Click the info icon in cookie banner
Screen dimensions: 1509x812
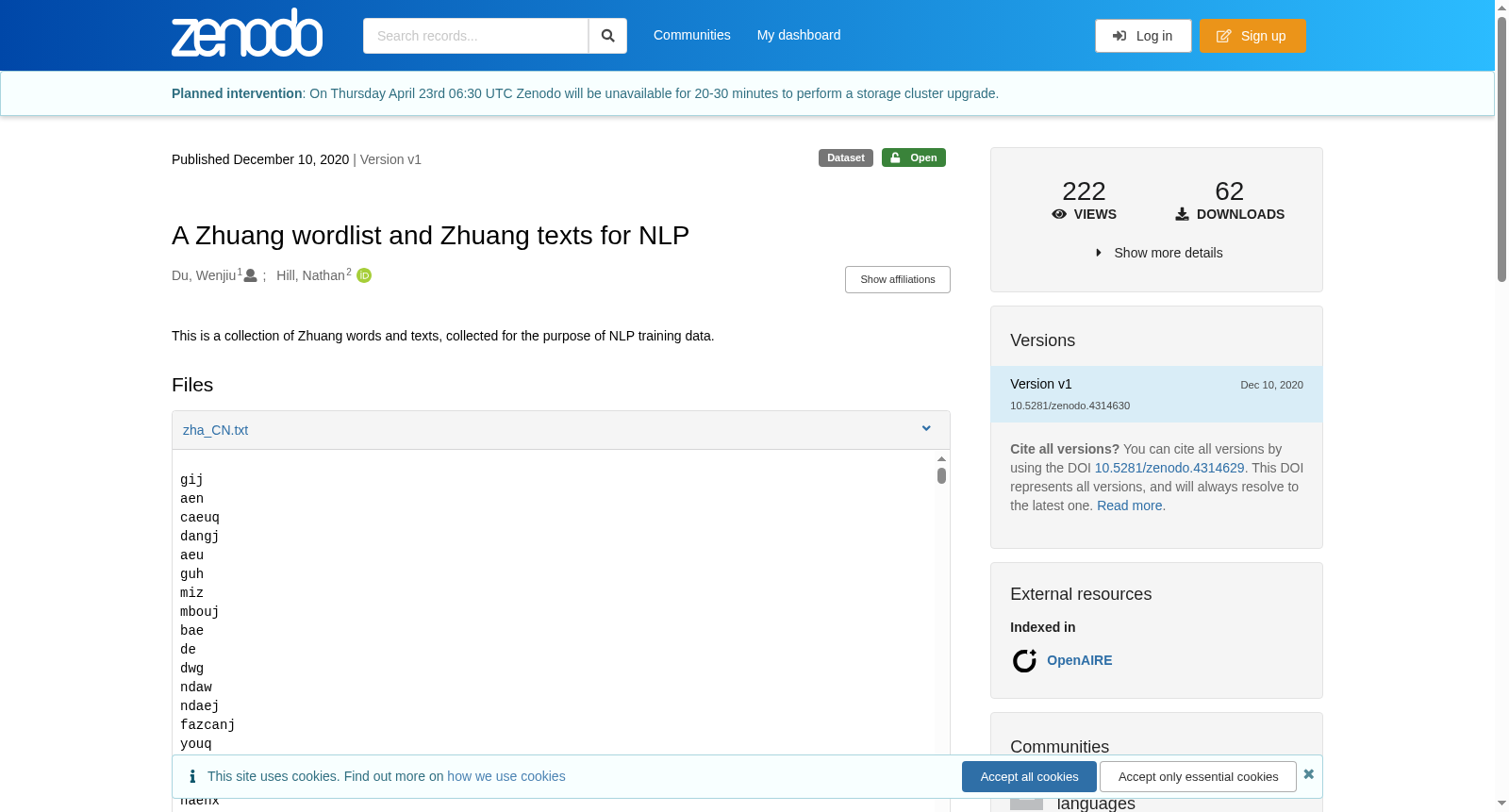(x=192, y=776)
